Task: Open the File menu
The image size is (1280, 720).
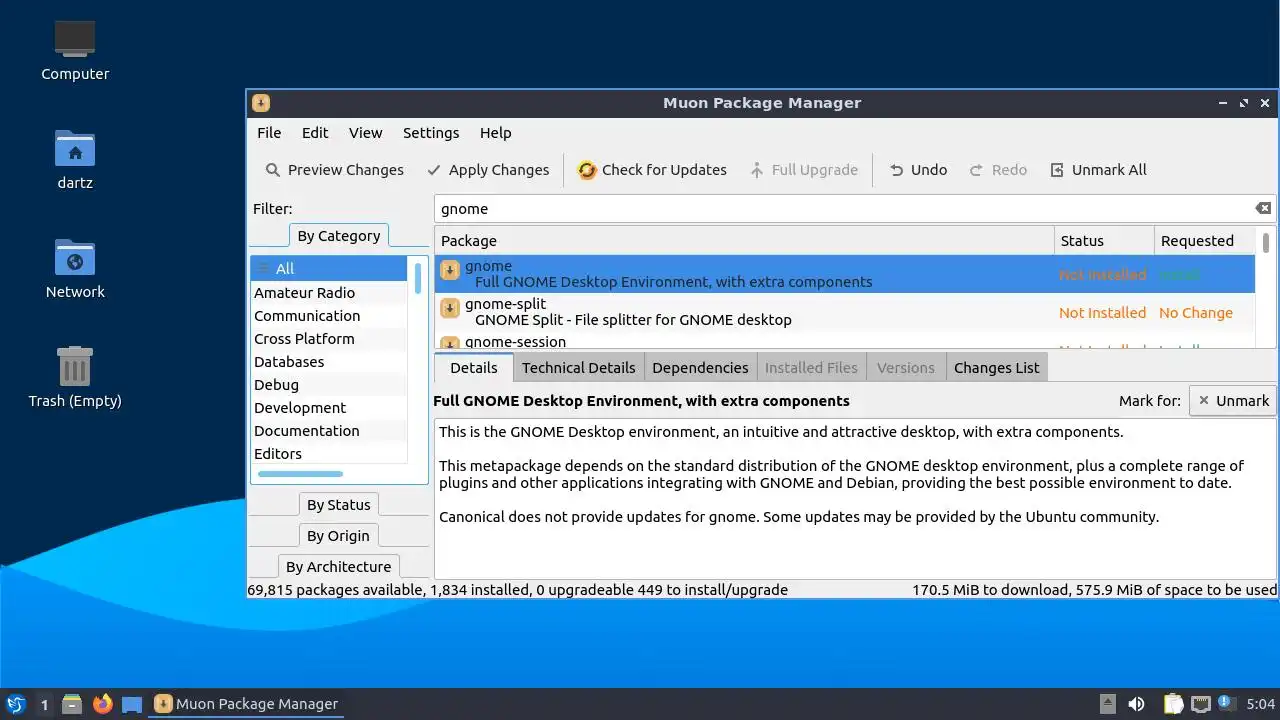Action: pos(269,133)
